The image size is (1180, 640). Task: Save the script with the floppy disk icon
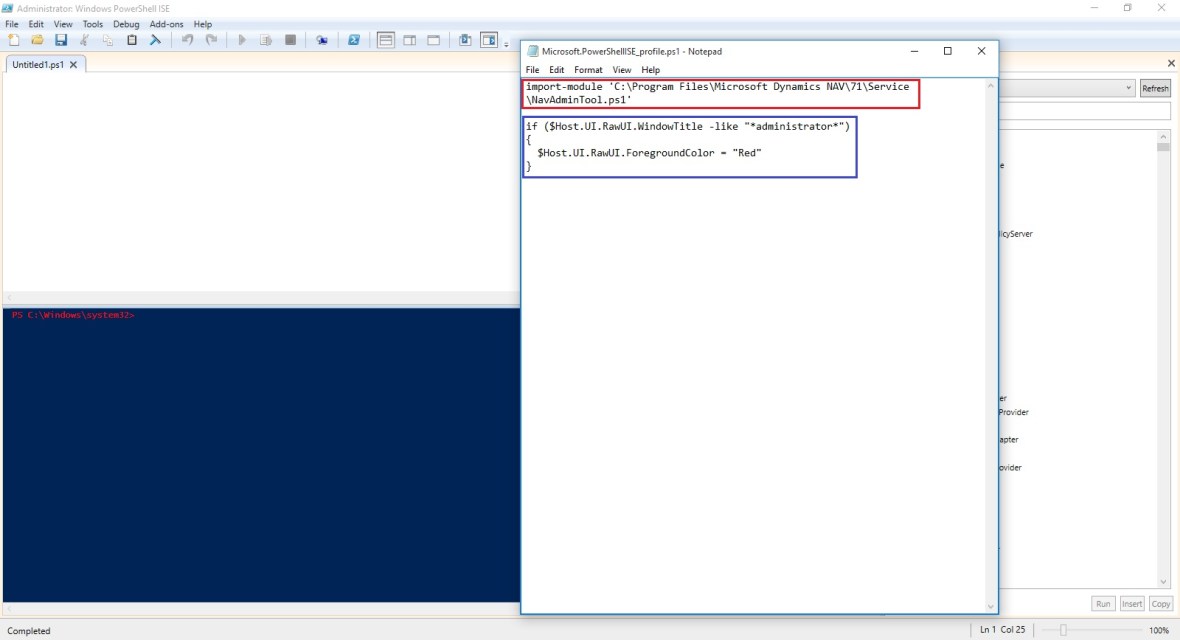coord(60,40)
